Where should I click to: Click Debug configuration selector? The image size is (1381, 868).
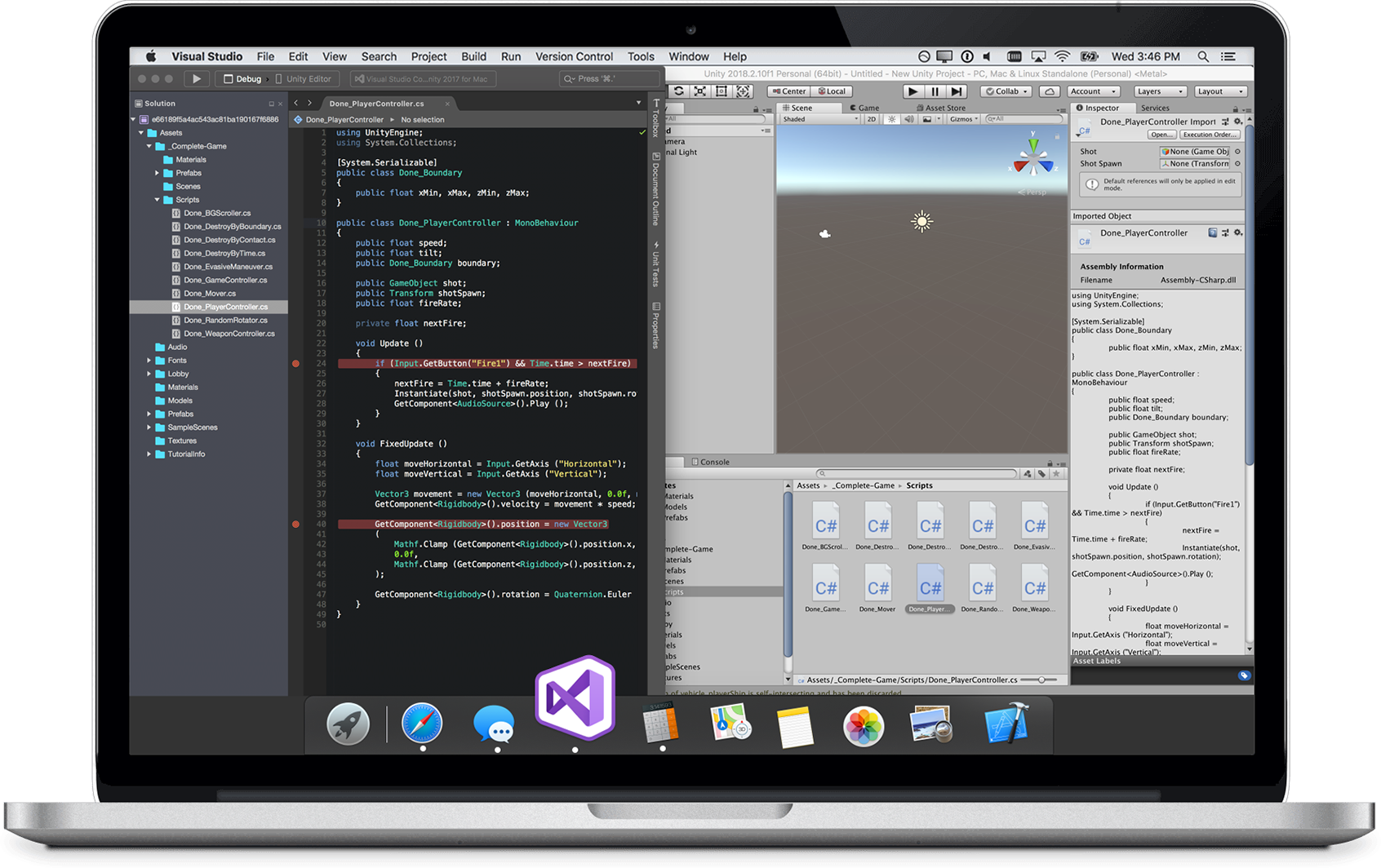pos(243,79)
